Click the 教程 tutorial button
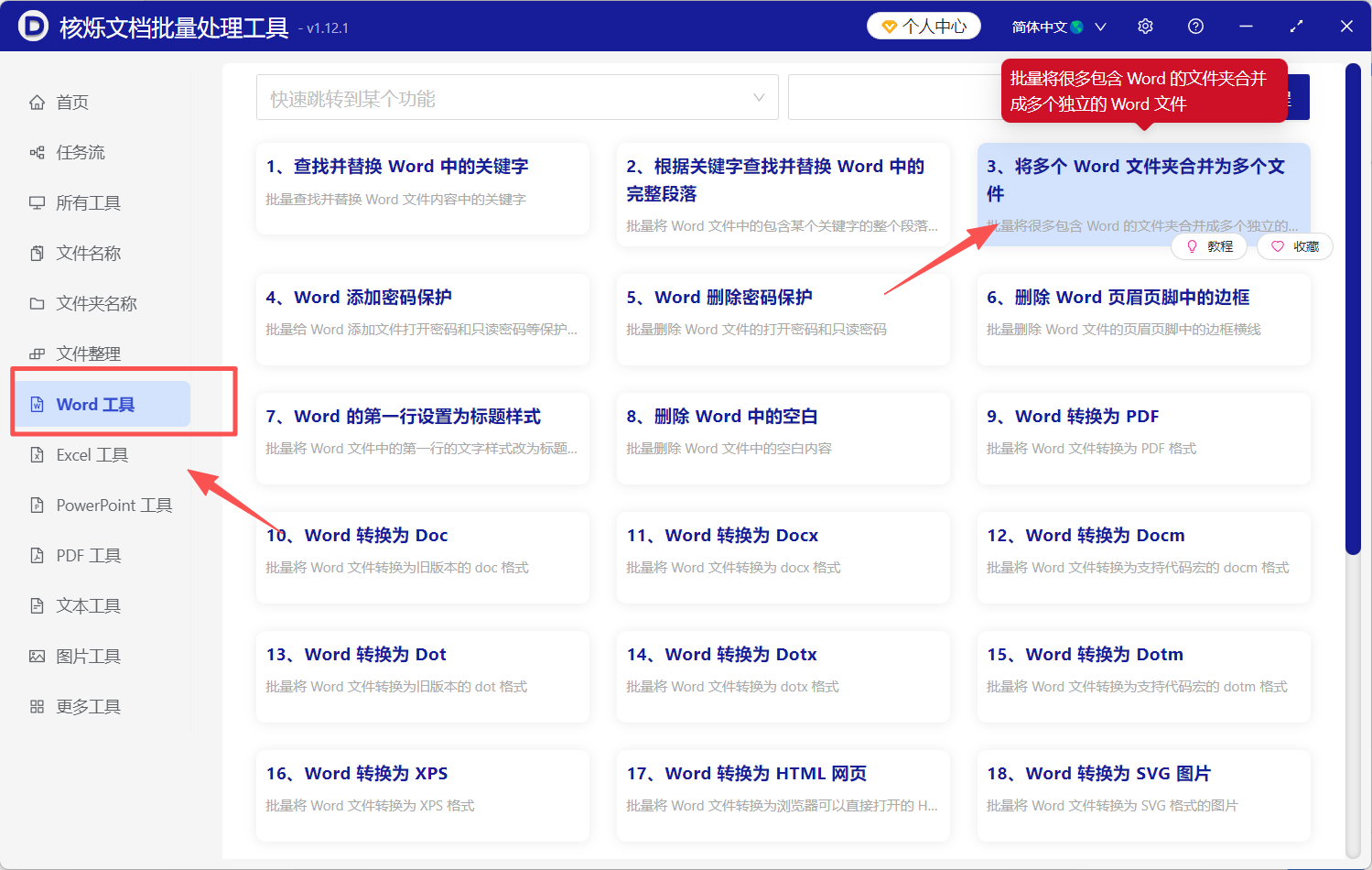This screenshot has height=870, width=1372. (1209, 245)
